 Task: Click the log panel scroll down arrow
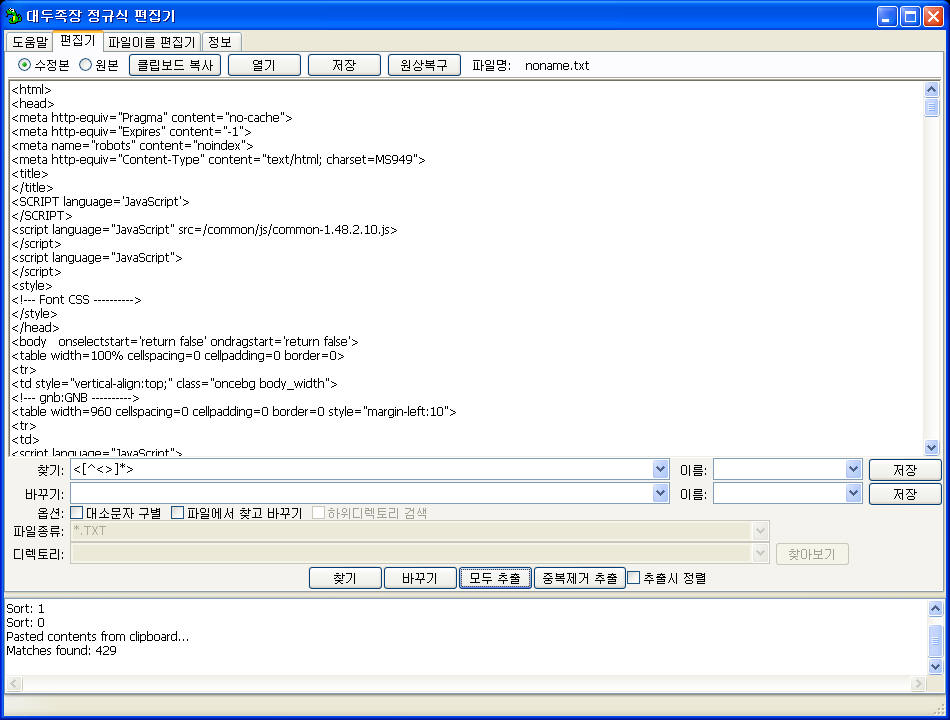[935, 666]
